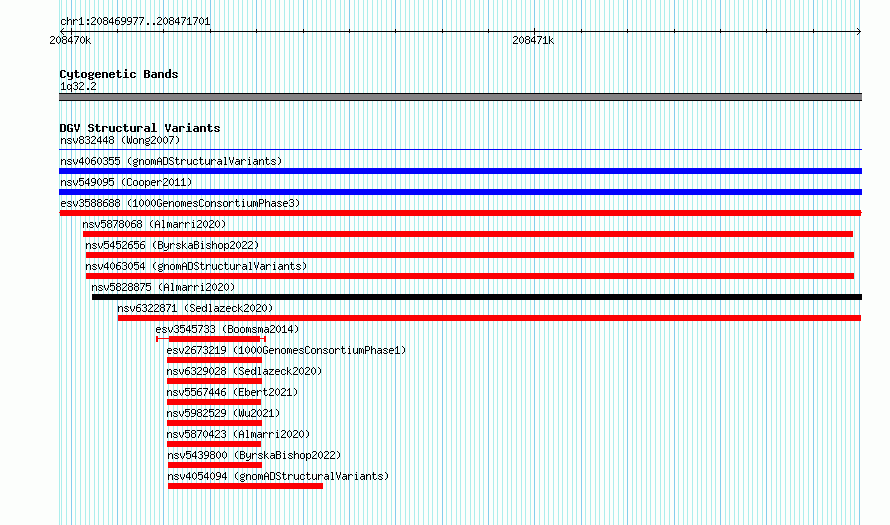The image size is (890, 525).
Task: Open esv2673219 (1000GenomesConsortiumPhase1) label
Action: point(286,350)
